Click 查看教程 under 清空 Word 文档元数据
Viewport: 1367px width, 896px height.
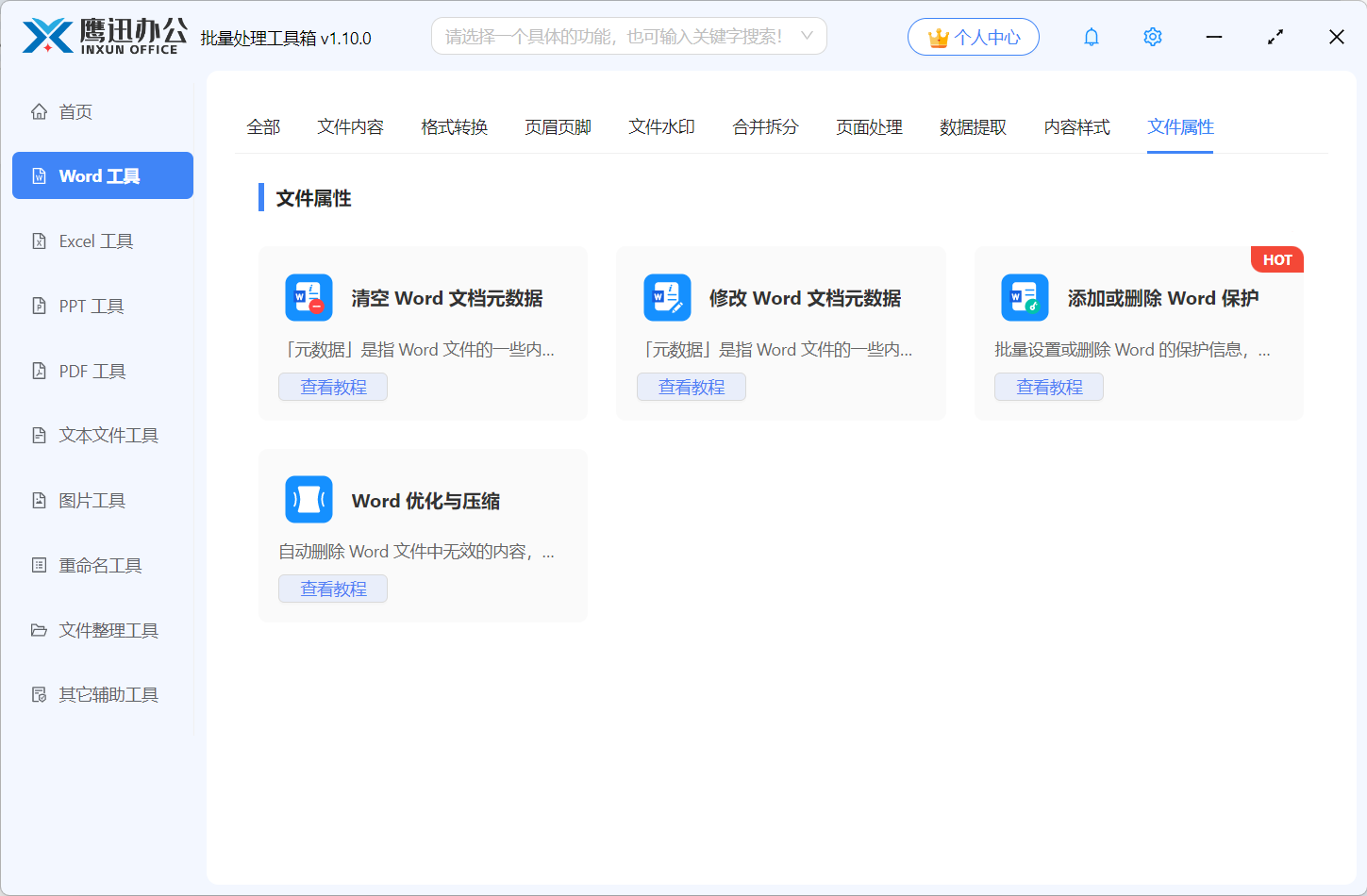(332, 386)
